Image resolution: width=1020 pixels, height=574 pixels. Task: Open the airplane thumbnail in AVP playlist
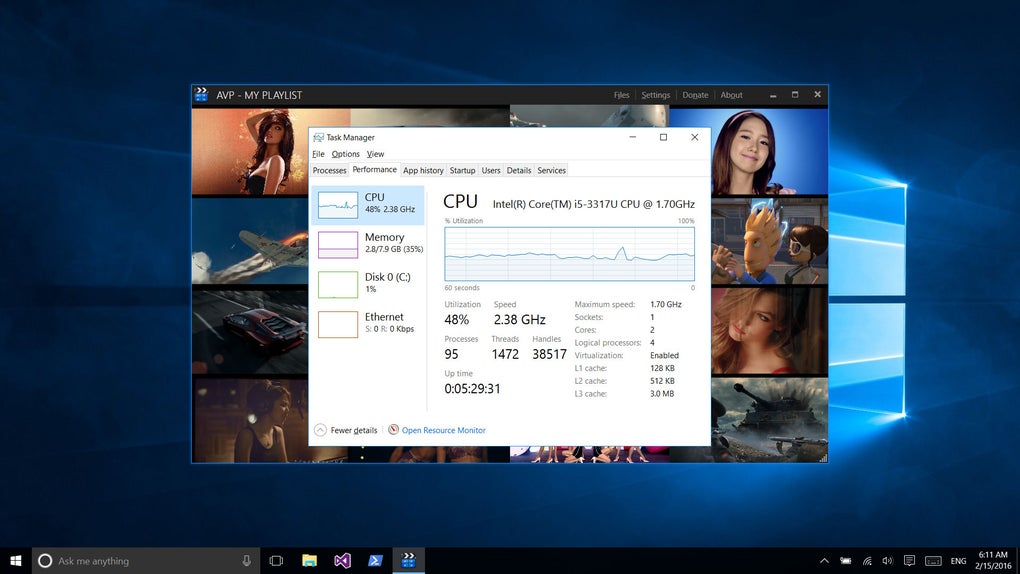pos(250,242)
